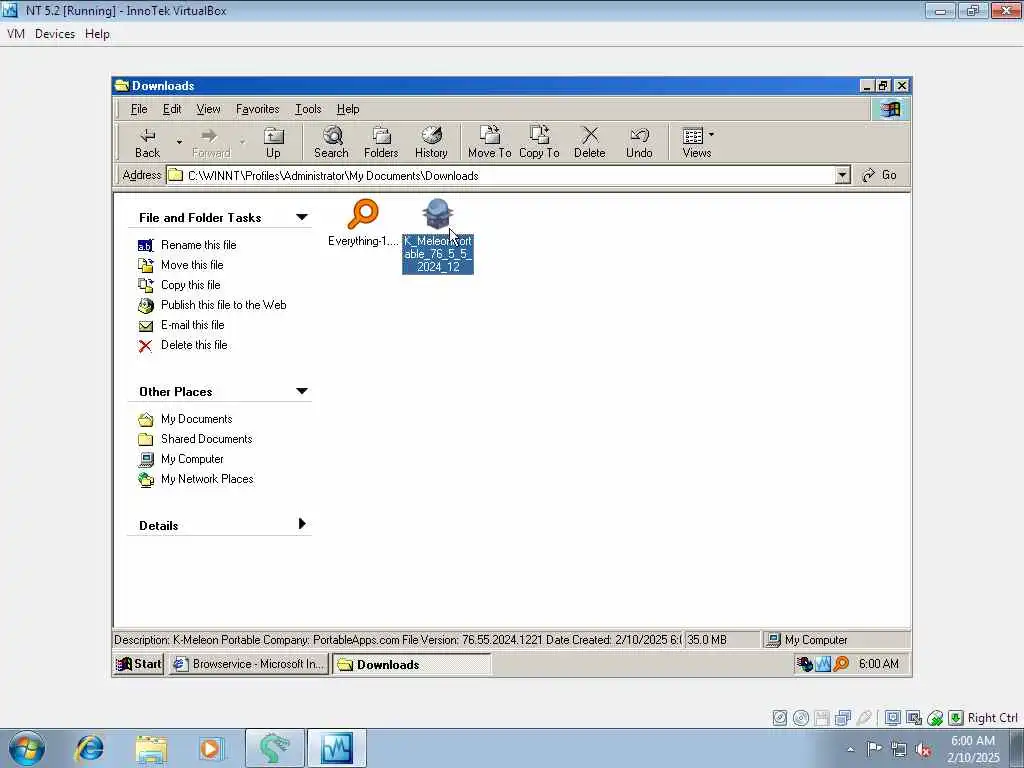Open the History toolbar icon

pyautogui.click(x=431, y=143)
